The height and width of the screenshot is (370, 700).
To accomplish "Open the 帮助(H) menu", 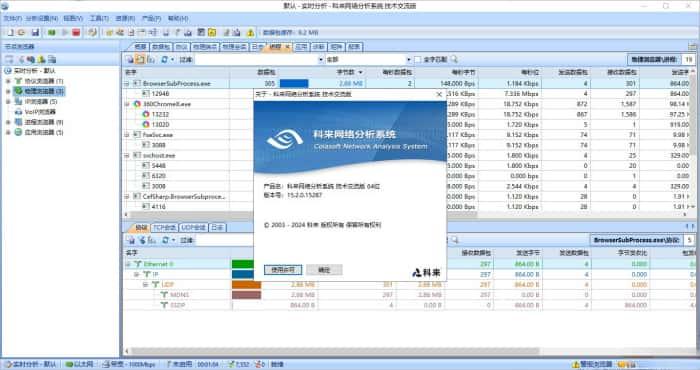I will [178, 19].
